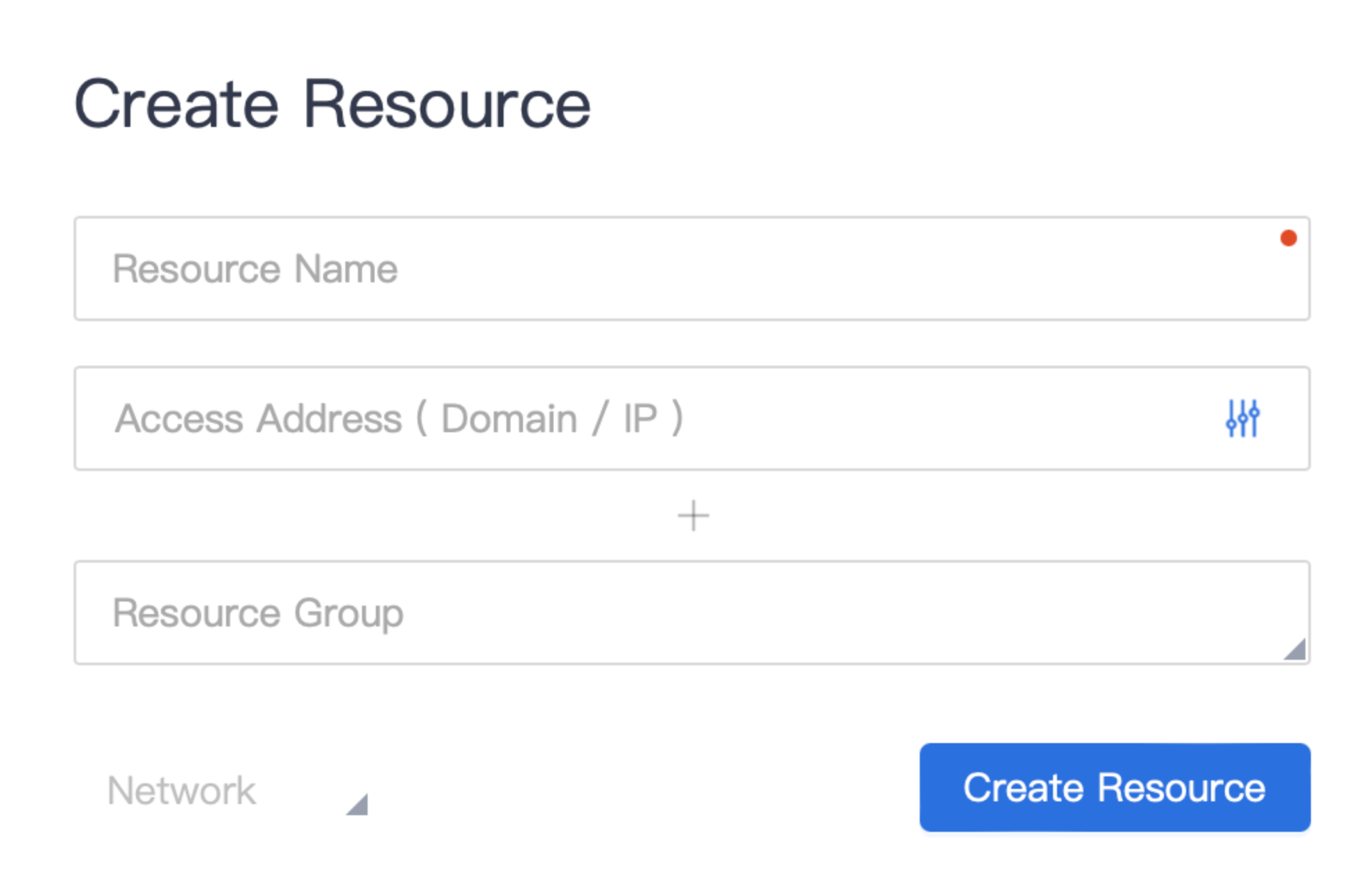Click the plus icon to add address
The height and width of the screenshot is (895, 1372).
[x=693, y=516]
